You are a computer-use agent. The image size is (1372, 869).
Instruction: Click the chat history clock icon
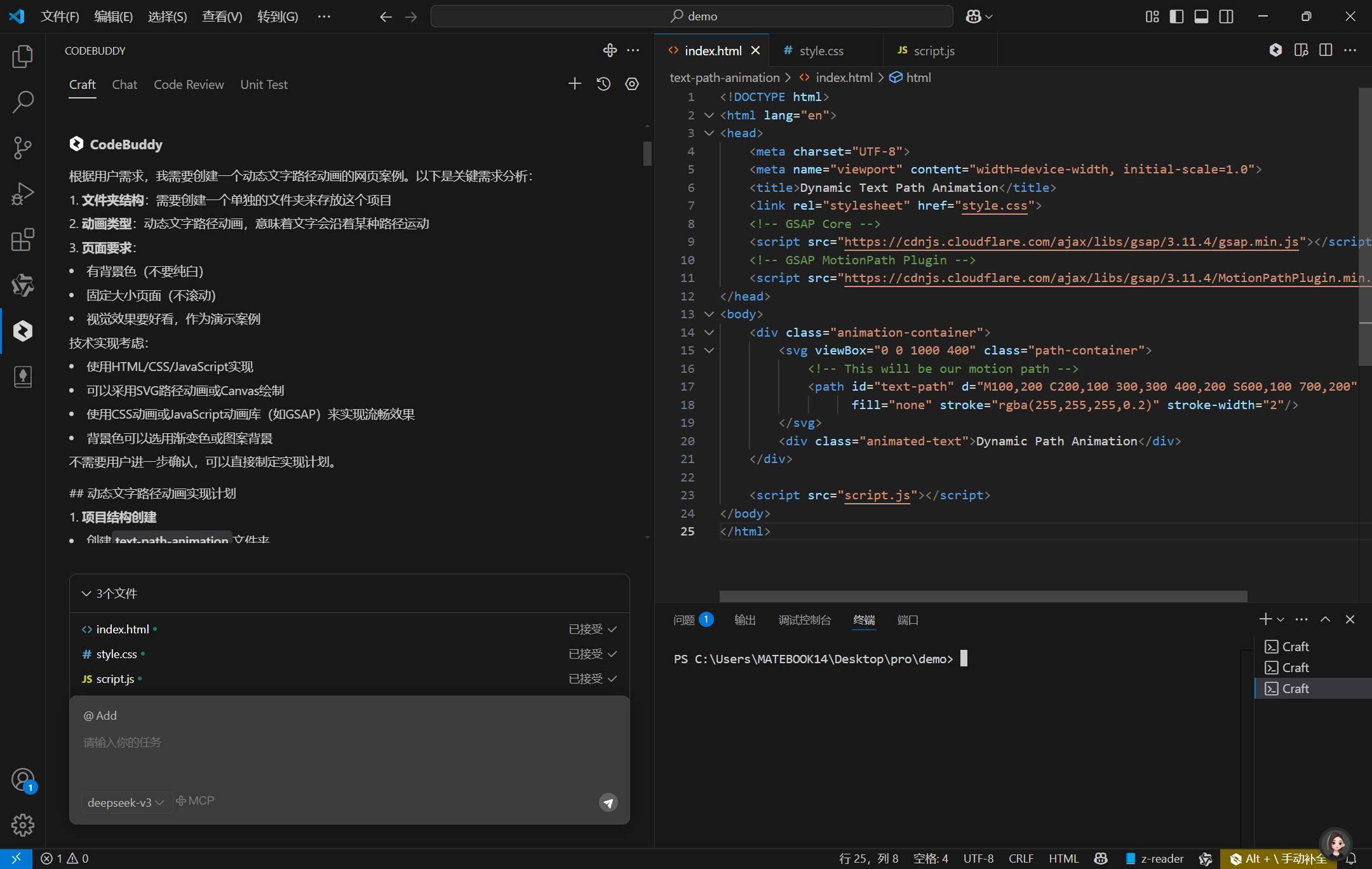tap(603, 84)
